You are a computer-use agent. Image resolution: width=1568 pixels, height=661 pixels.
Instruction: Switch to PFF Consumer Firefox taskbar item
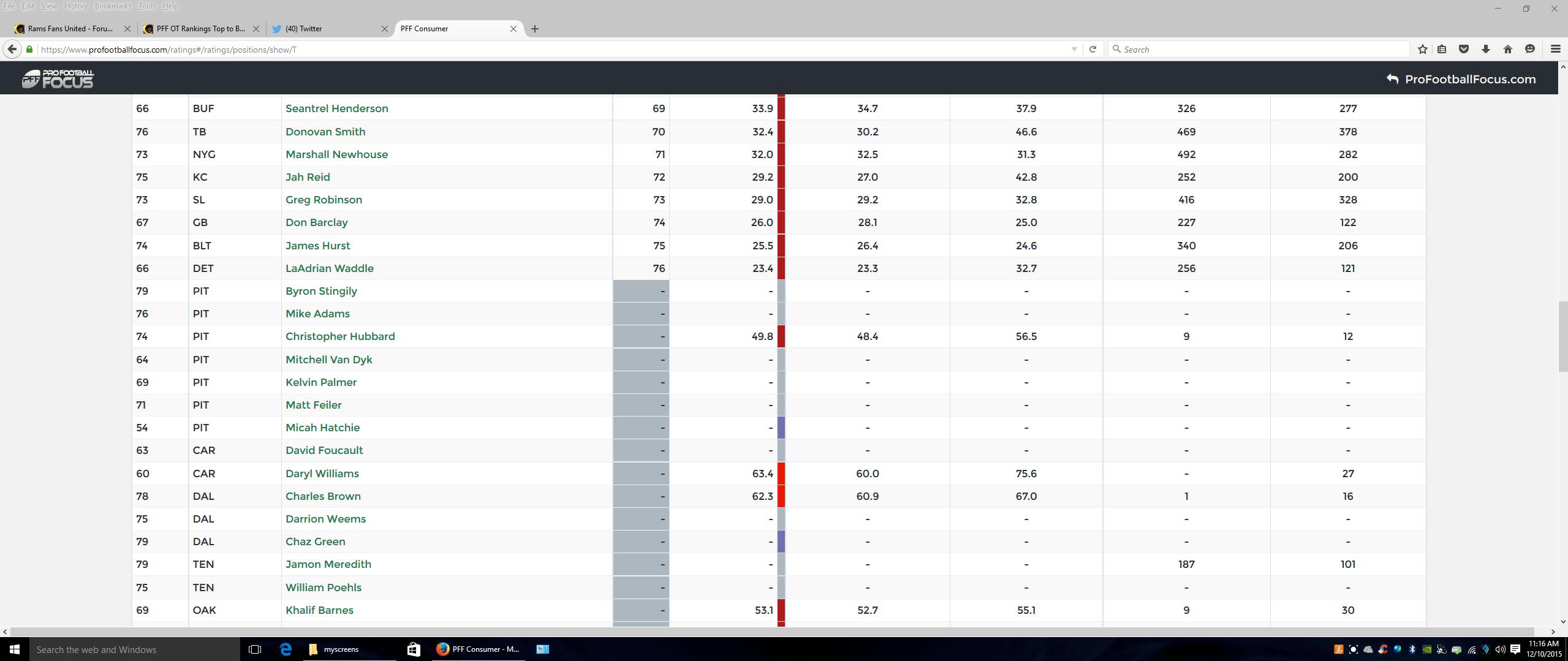point(478,649)
